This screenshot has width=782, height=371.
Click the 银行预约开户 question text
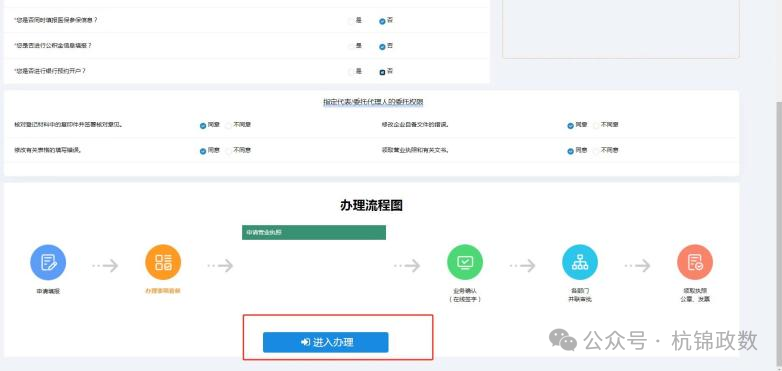click(50, 71)
